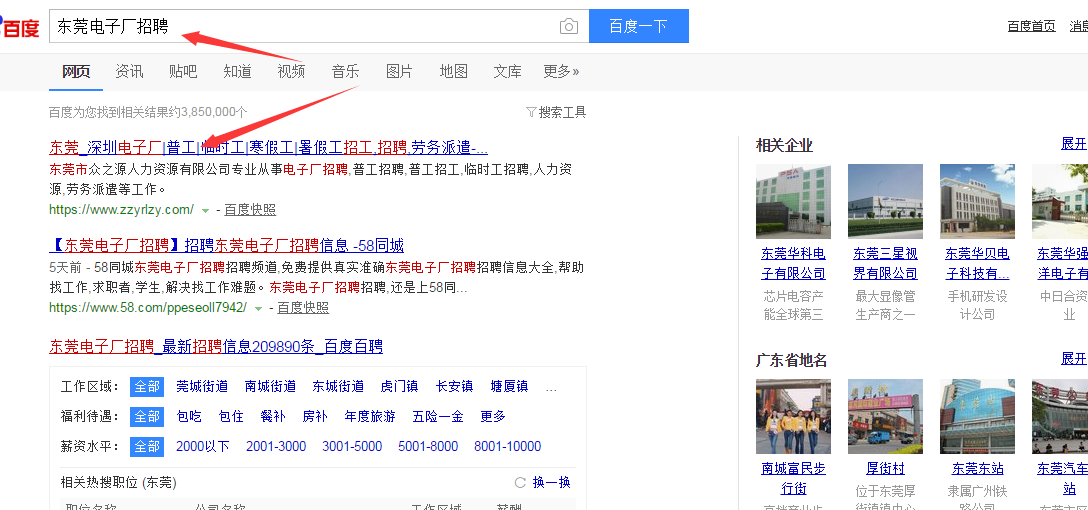Click the Baidu logo
1088x510 pixels.
point(20,27)
